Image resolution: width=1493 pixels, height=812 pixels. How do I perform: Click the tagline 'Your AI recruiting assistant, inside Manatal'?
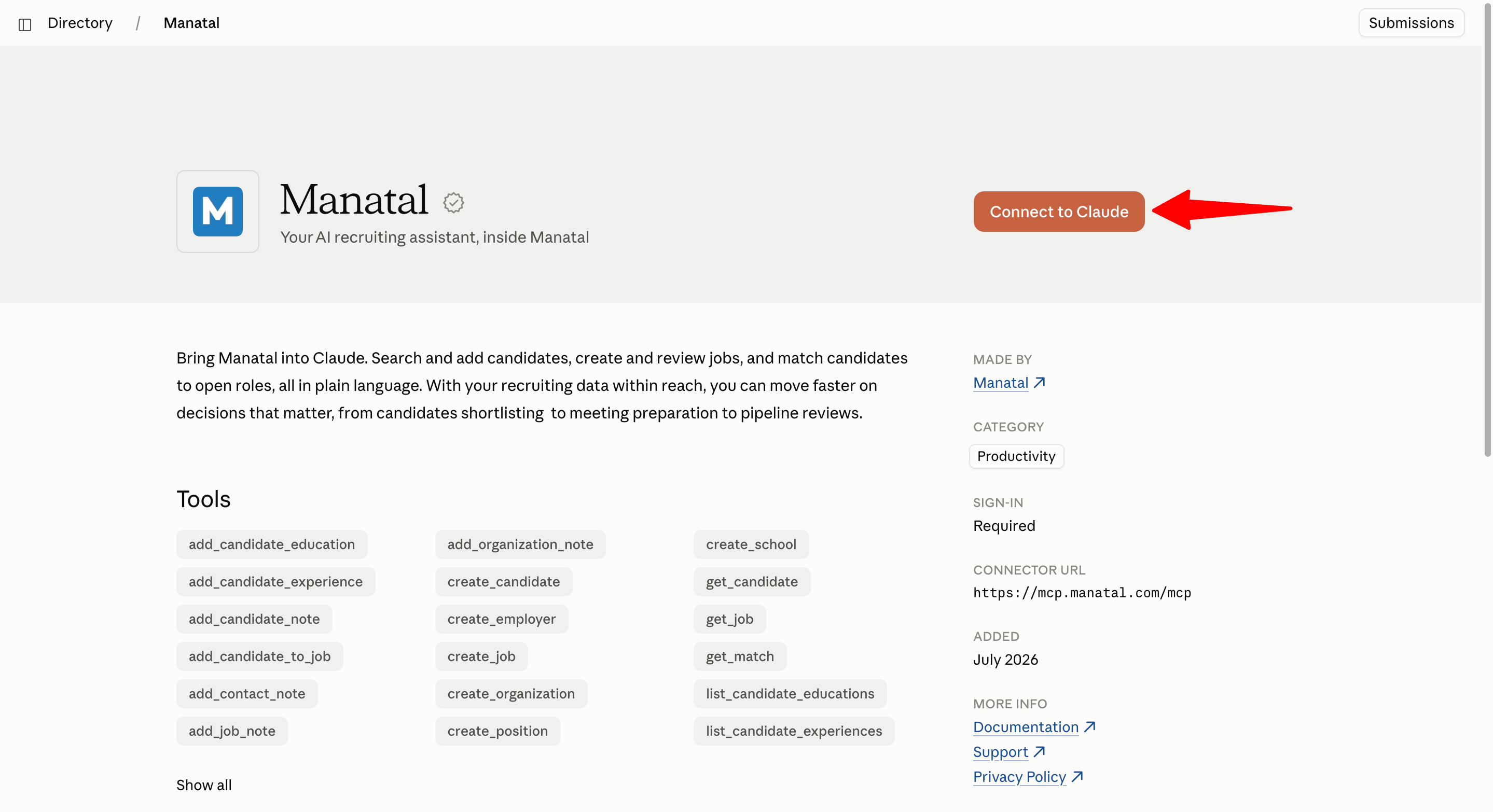point(435,237)
